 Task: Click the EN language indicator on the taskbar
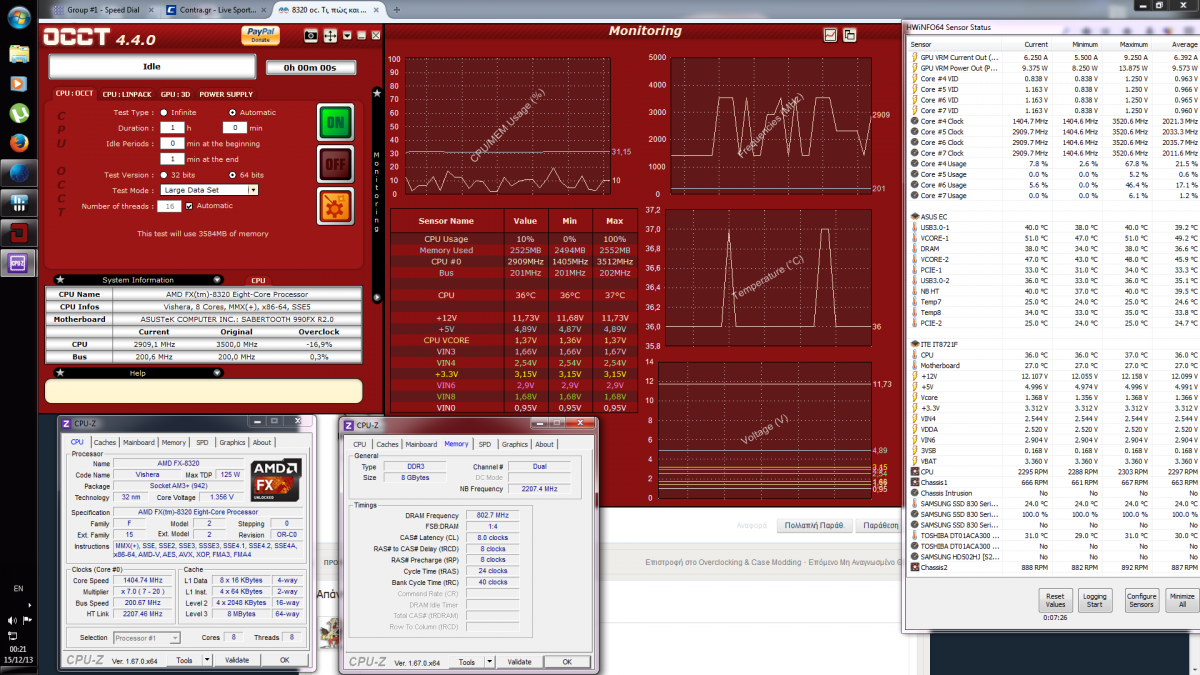coord(18,588)
